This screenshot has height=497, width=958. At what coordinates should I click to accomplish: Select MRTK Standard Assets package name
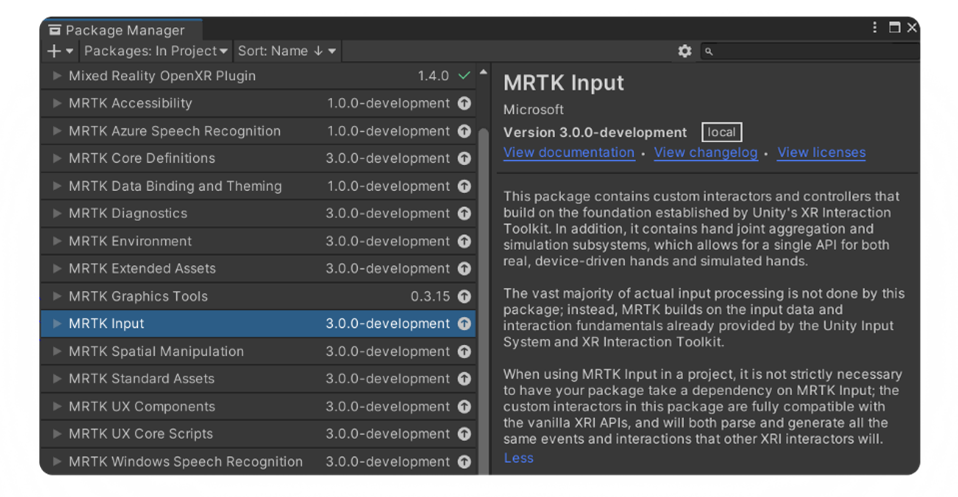point(141,378)
